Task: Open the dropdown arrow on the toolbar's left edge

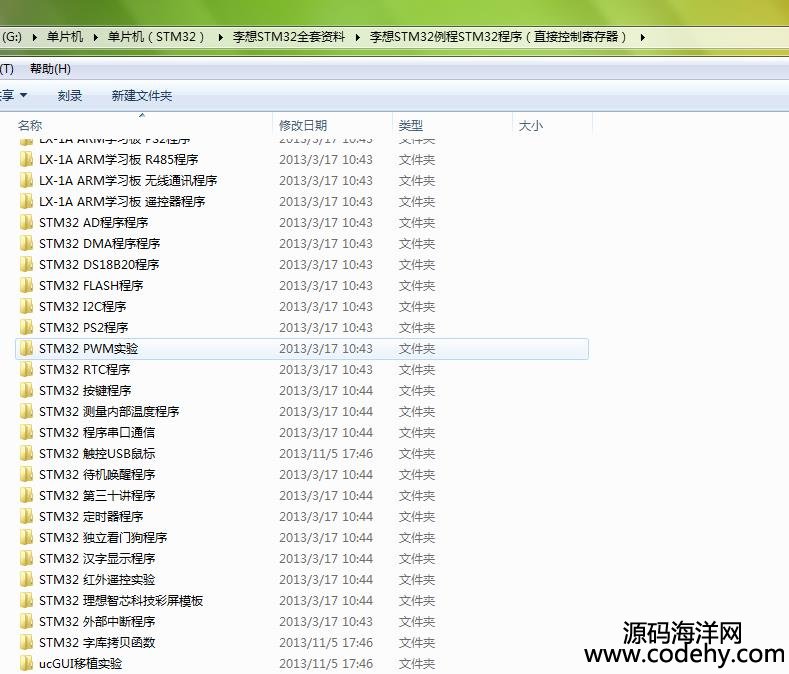Action: click(x=24, y=96)
